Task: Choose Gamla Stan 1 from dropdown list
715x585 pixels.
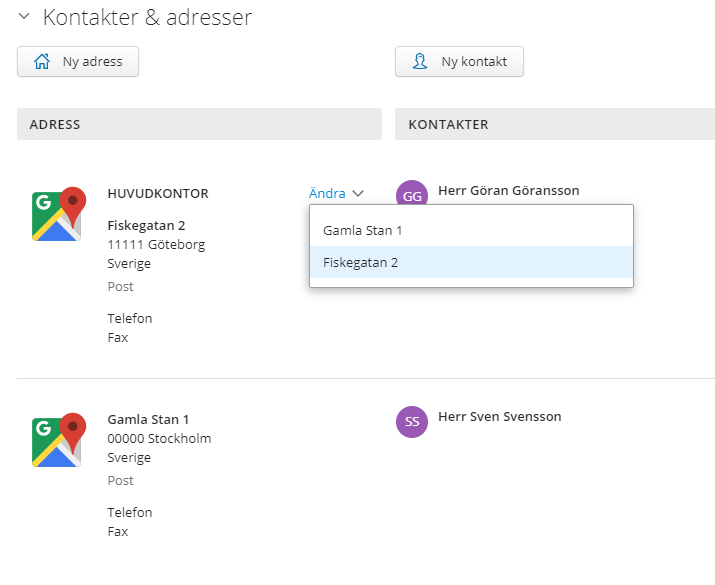Action: pyautogui.click(x=471, y=231)
